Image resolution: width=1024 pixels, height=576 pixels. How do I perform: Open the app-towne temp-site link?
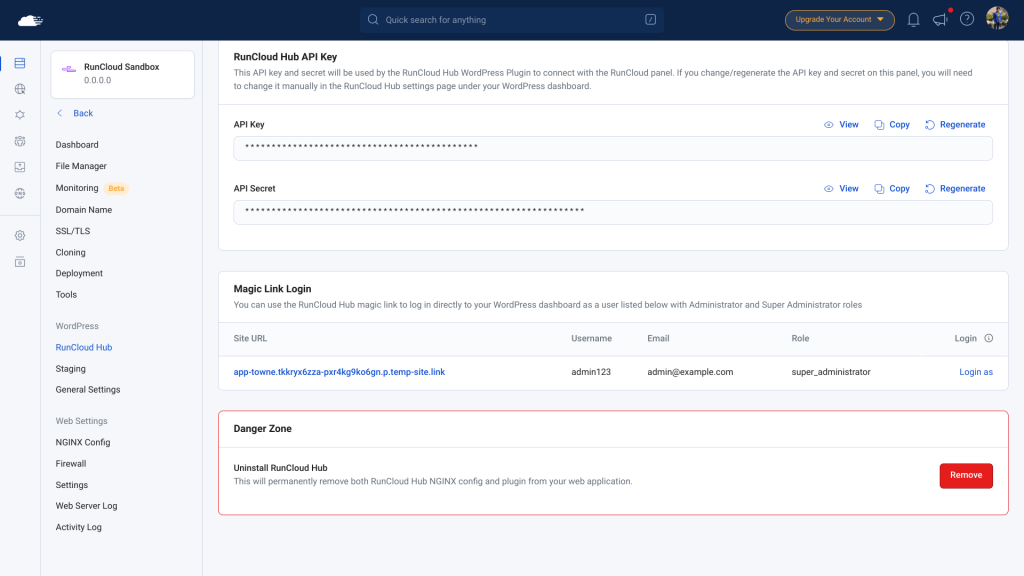[339, 372]
